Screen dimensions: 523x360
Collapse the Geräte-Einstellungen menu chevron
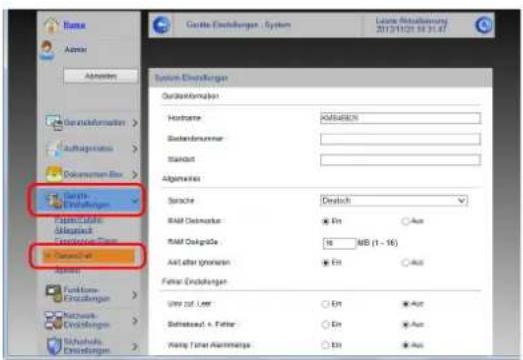[135, 201]
